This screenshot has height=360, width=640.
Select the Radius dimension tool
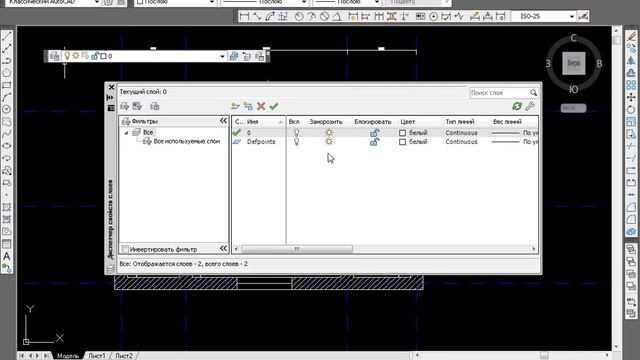click(299, 16)
